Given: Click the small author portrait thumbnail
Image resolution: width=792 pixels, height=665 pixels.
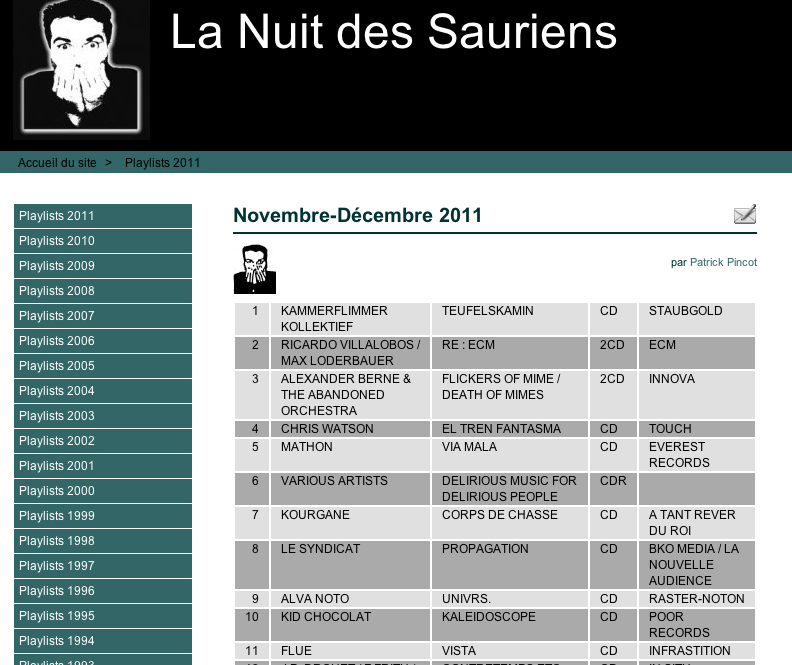Looking at the screenshot, I should tap(255, 269).
